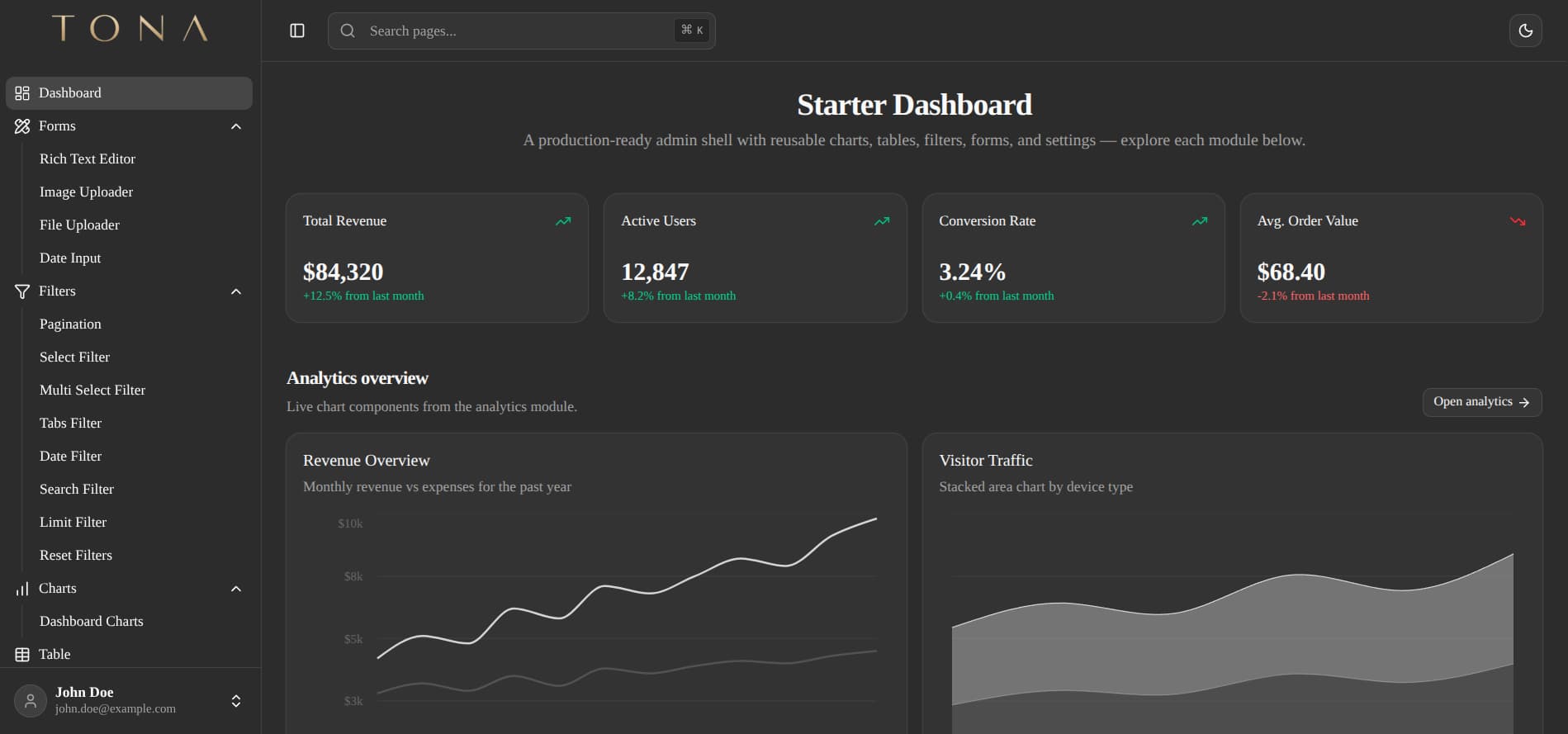Click the Forms label in the sidebar
The image size is (1568, 734).
pos(57,126)
